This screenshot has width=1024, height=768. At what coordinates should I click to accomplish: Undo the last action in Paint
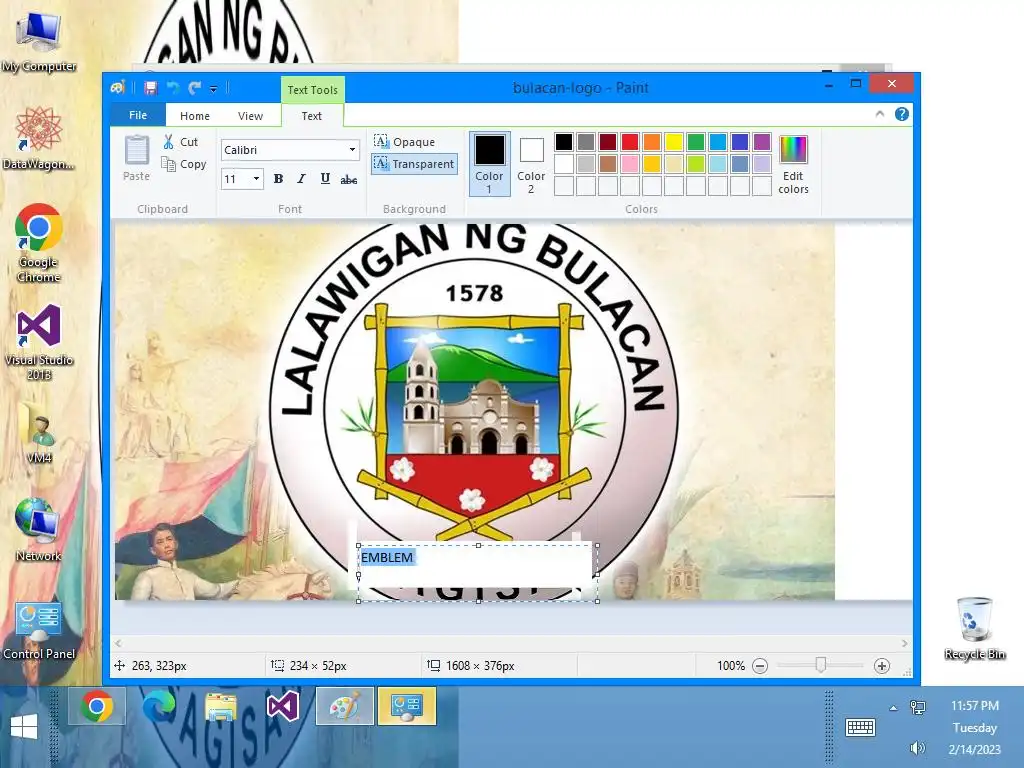[173, 88]
